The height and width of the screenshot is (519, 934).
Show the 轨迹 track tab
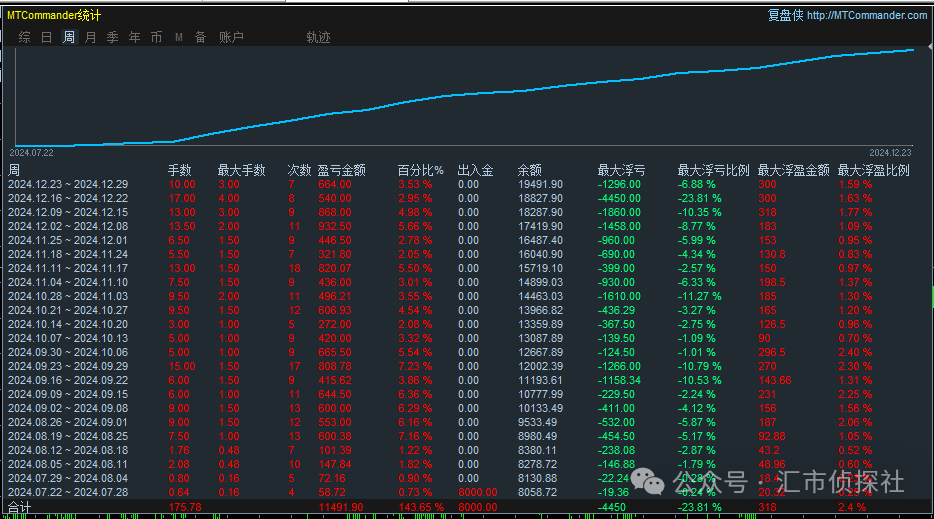318,38
